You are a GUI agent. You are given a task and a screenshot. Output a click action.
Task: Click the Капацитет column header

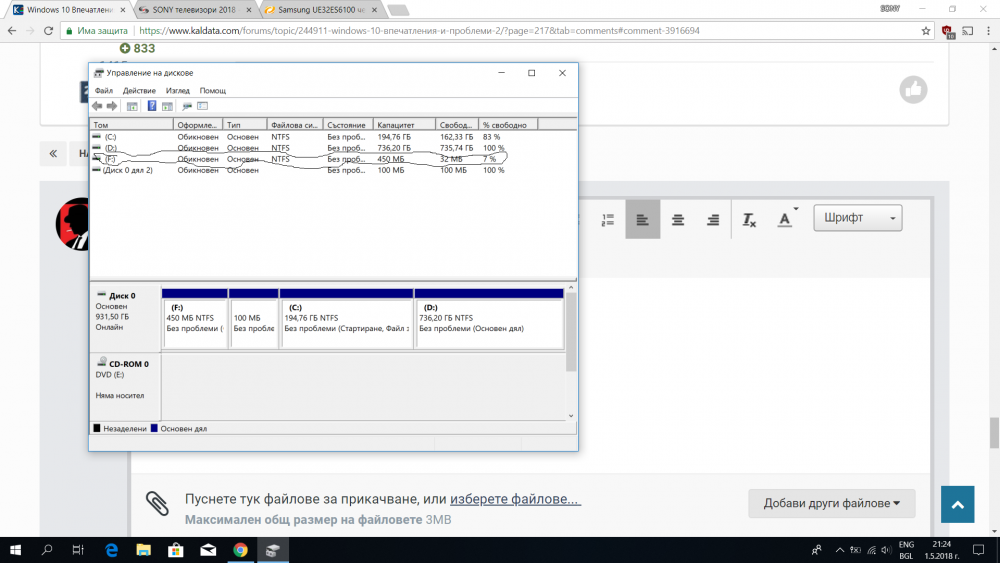(x=404, y=125)
